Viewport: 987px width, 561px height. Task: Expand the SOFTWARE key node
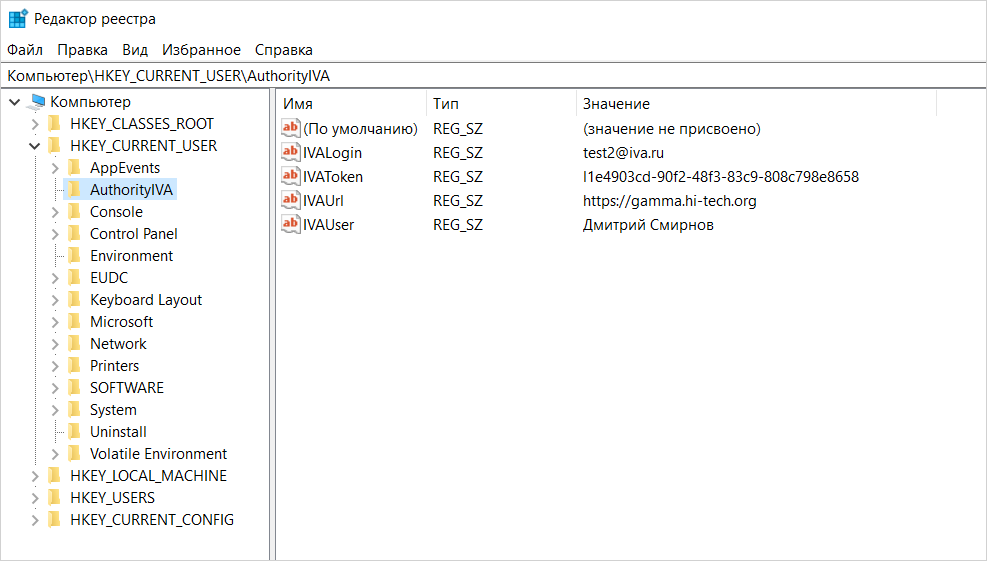click(55, 388)
